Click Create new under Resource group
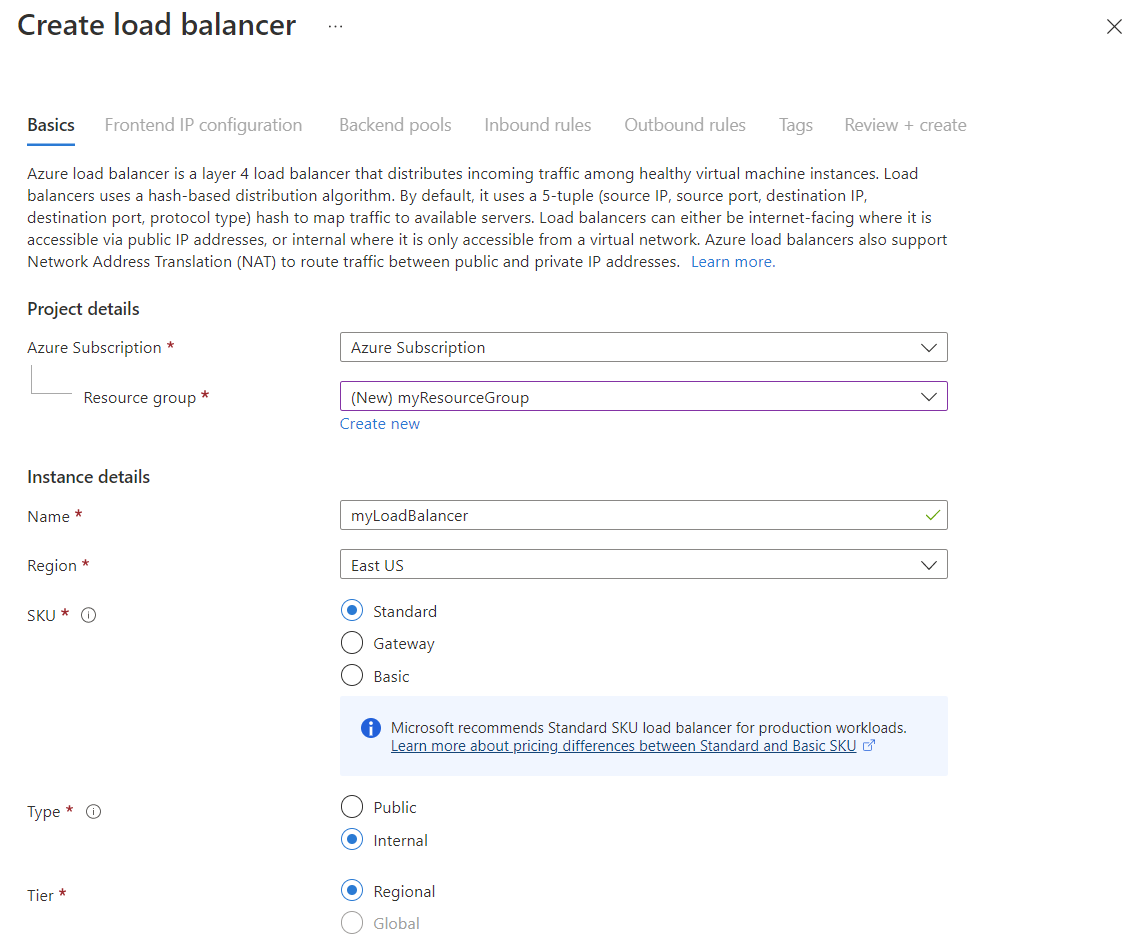1146x940 pixels. (379, 423)
